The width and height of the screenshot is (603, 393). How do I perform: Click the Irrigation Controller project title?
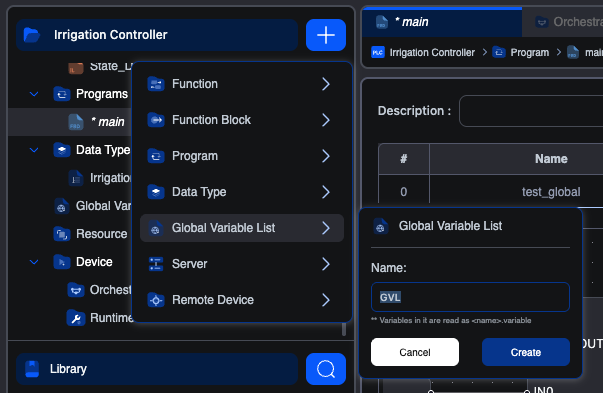tap(110, 35)
